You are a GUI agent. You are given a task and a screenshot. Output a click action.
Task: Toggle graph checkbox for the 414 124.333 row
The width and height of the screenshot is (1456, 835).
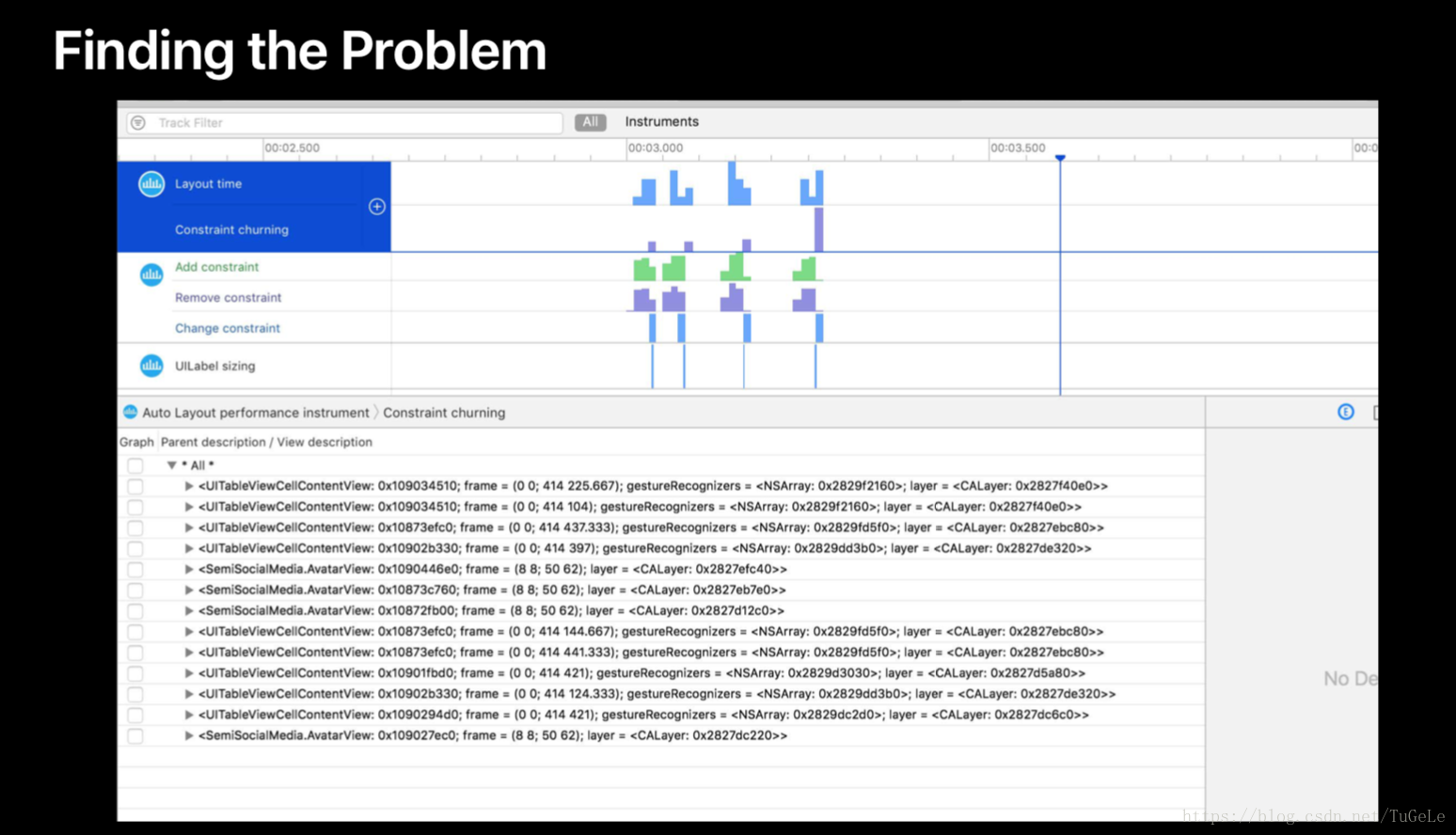coord(135,695)
